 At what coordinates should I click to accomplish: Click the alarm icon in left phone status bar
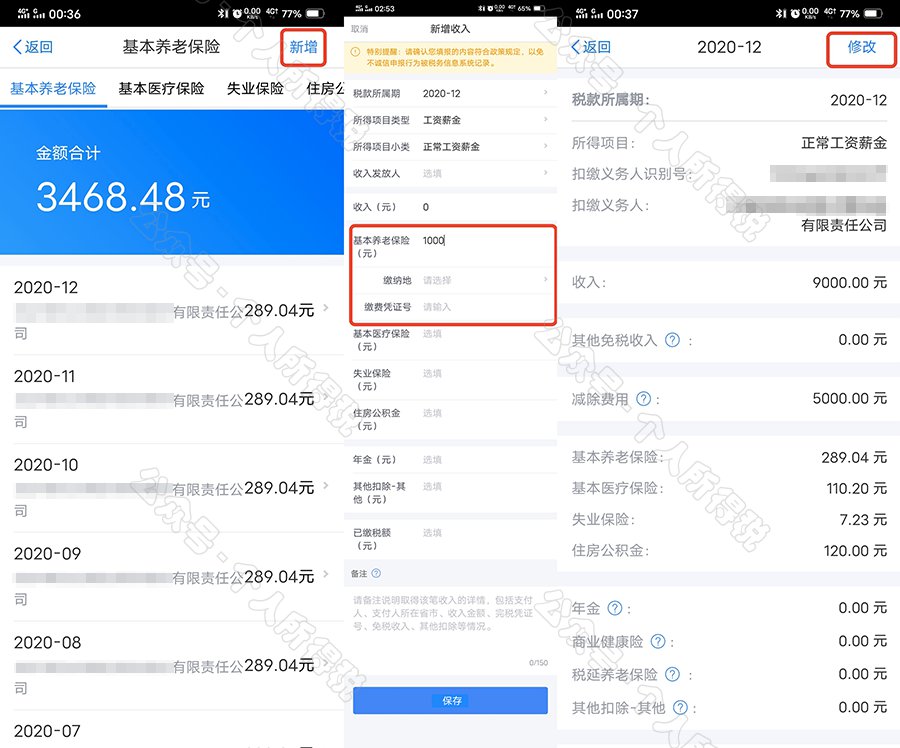point(236,13)
